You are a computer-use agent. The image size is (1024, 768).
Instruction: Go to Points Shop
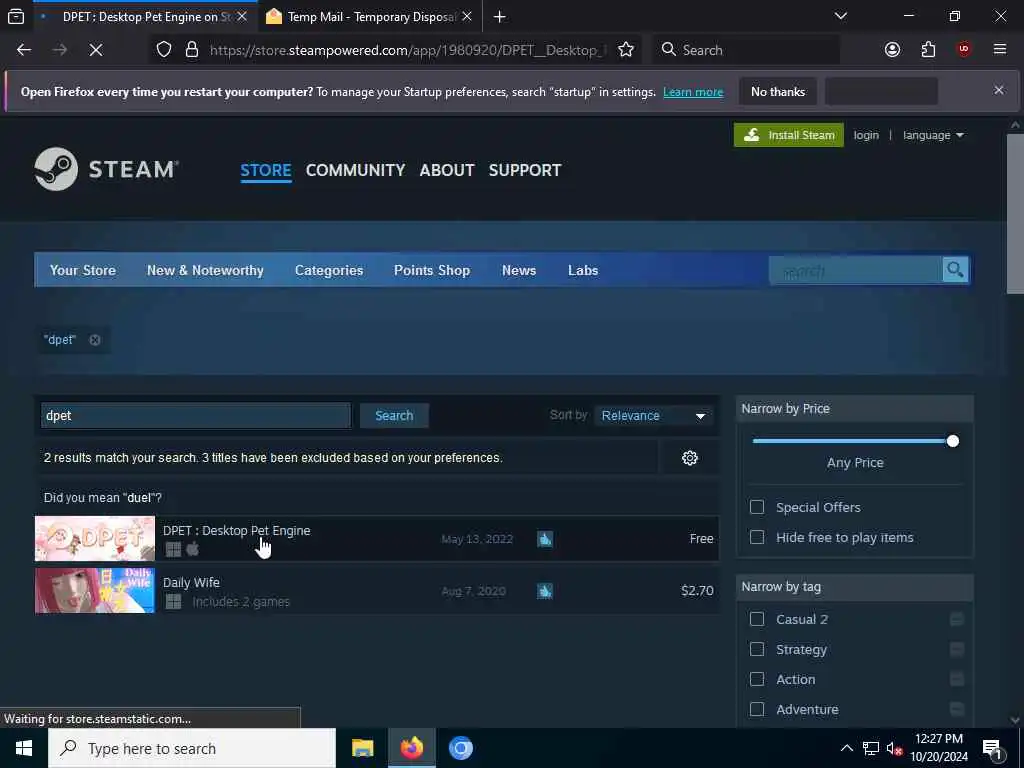pos(432,270)
